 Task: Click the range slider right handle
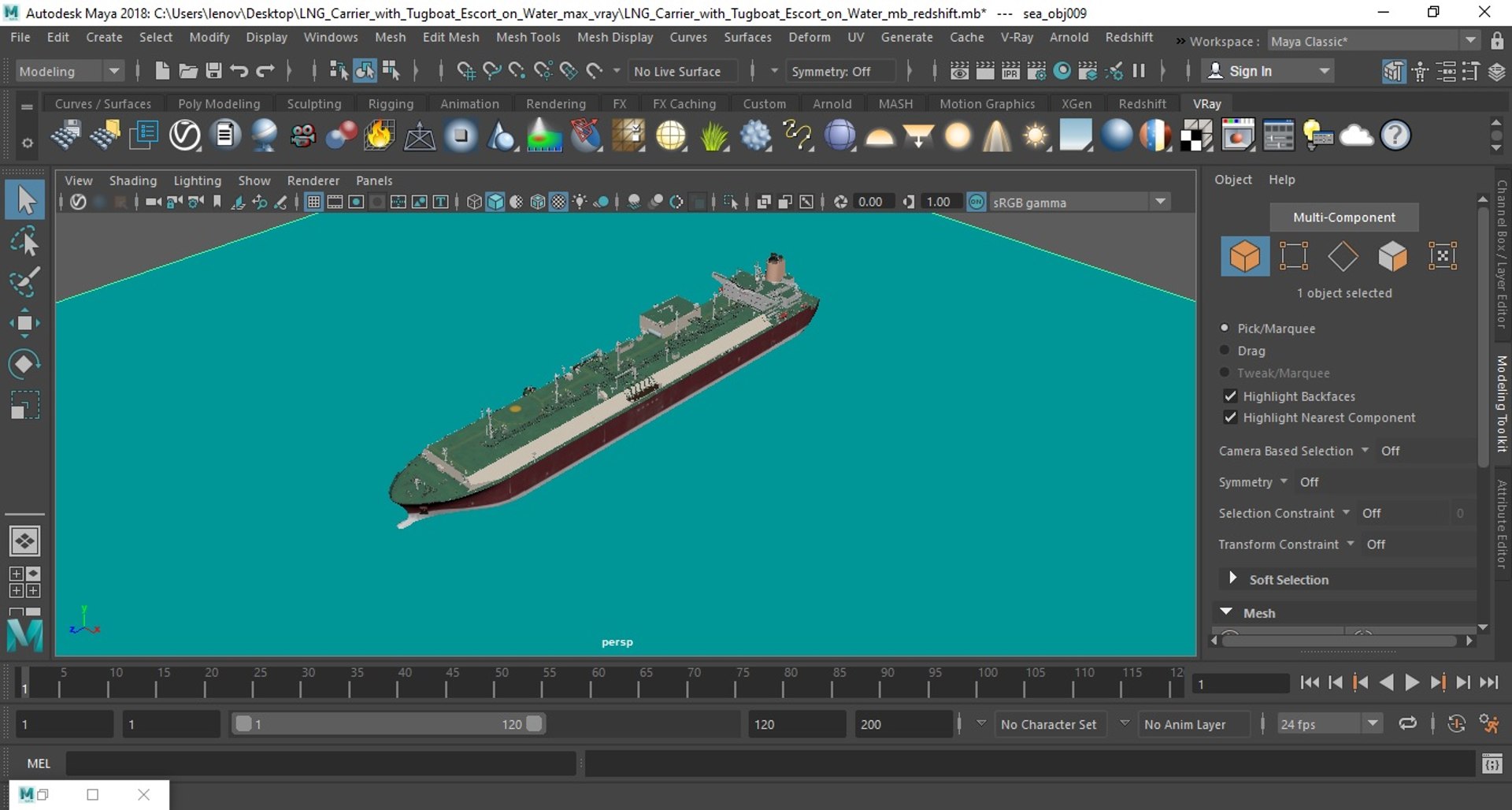pos(534,723)
